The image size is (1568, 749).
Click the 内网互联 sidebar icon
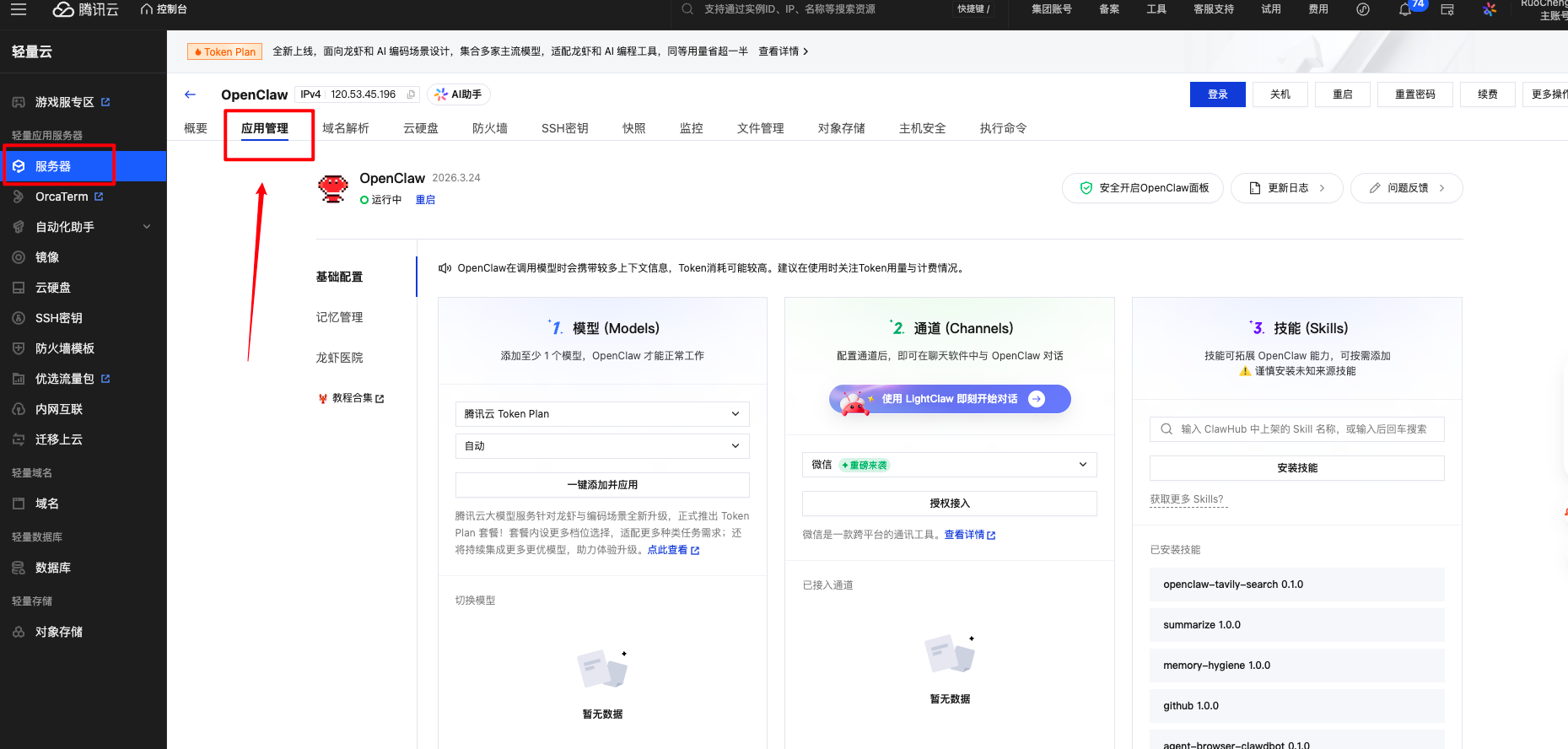(x=19, y=409)
